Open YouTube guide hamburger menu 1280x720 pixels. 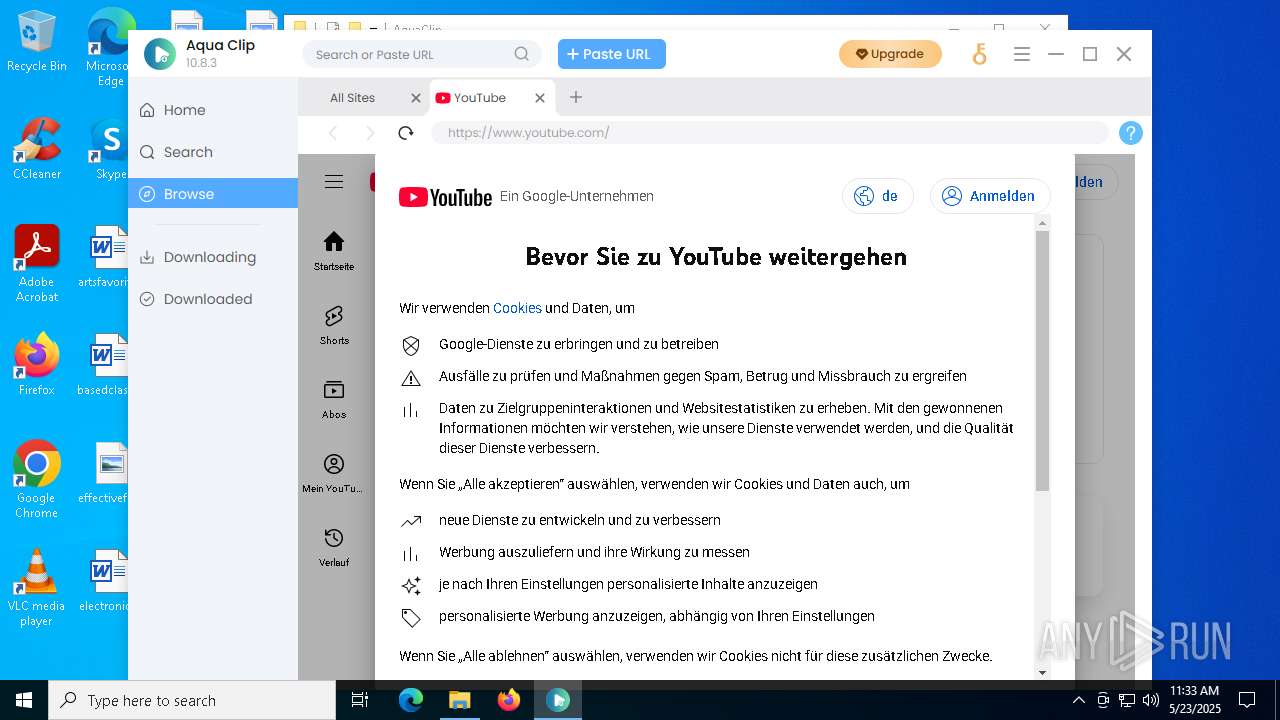(x=334, y=181)
